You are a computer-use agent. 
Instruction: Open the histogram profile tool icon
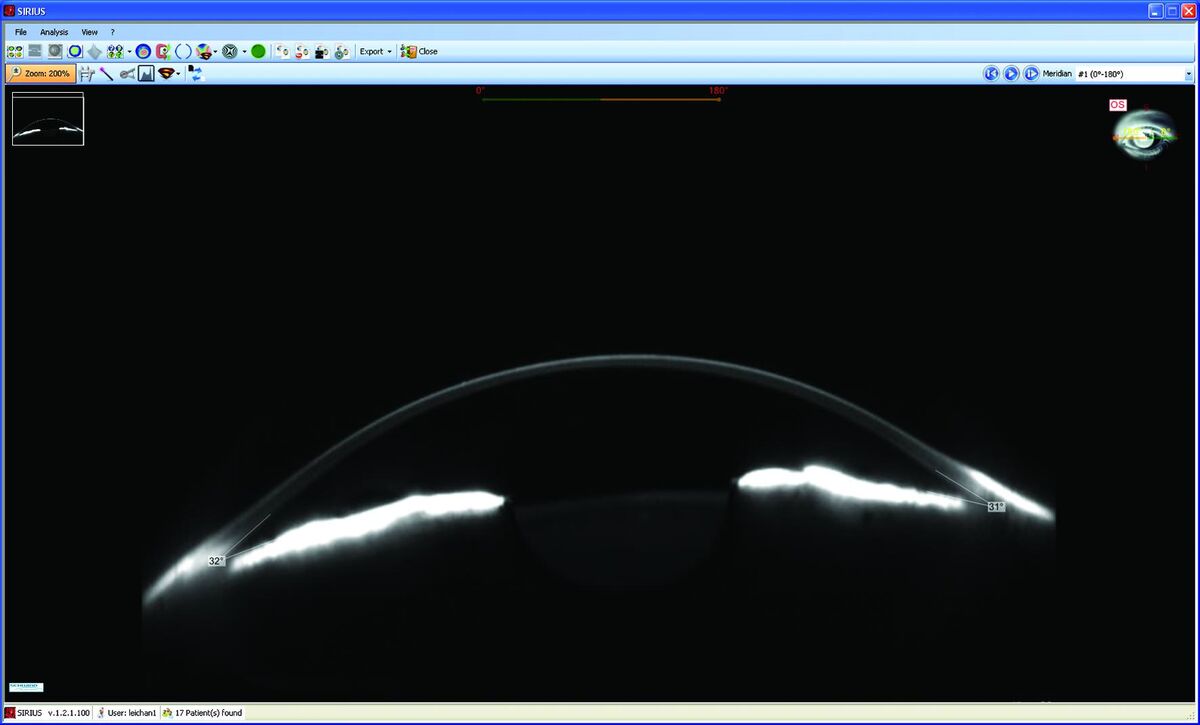click(146, 74)
